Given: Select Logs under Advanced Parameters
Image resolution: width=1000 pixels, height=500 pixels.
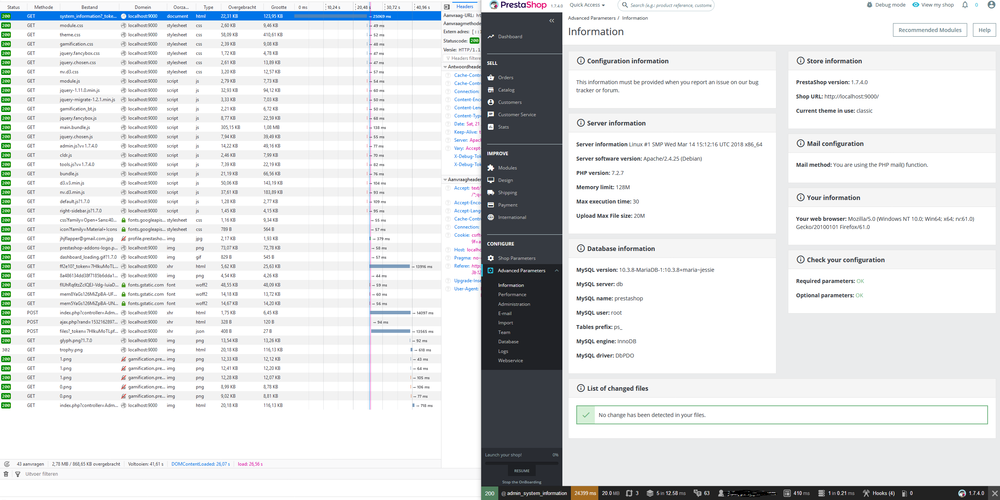Looking at the screenshot, I should tap(503, 351).
